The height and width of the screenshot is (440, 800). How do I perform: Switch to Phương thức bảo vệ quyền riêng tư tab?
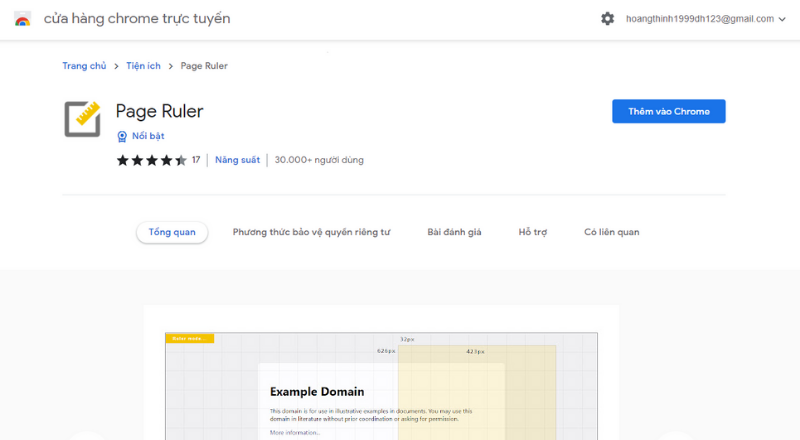[311, 232]
